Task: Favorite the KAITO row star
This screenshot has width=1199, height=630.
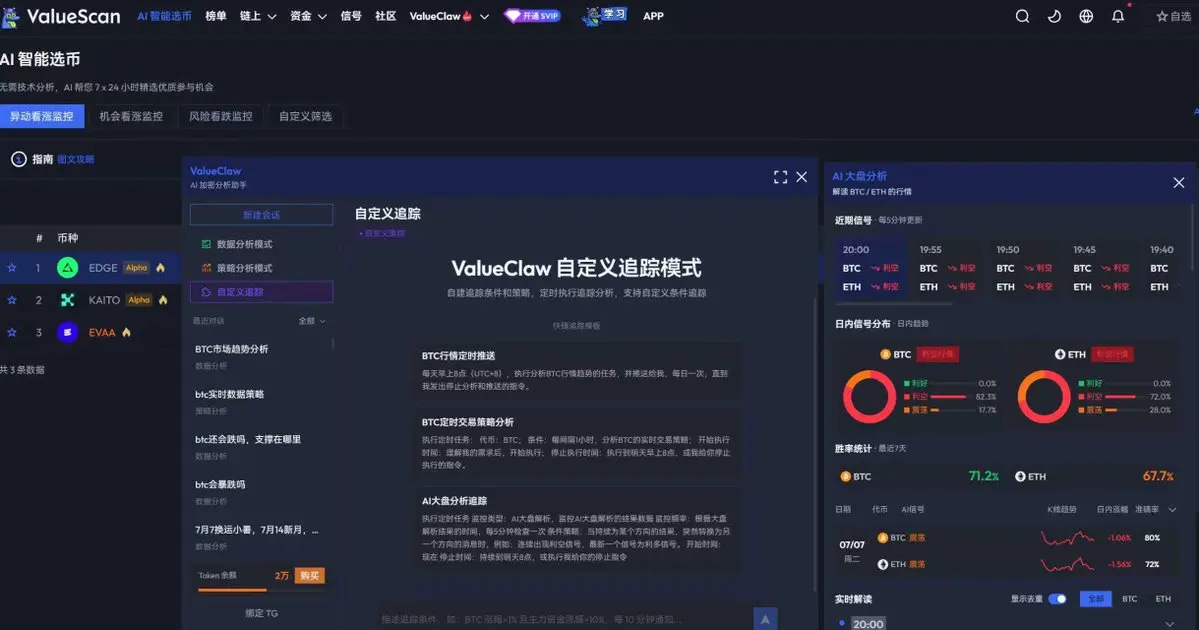Action: point(11,300)
